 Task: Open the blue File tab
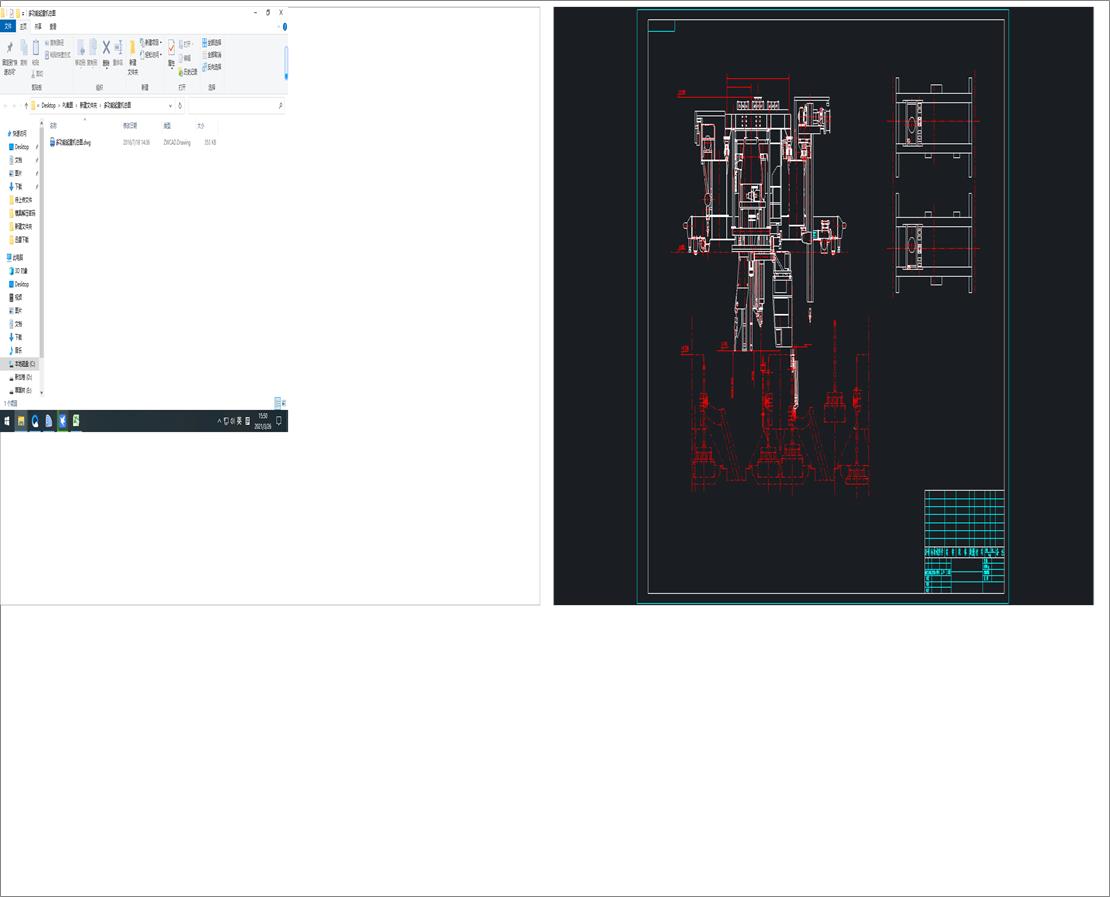pos(8,26)
